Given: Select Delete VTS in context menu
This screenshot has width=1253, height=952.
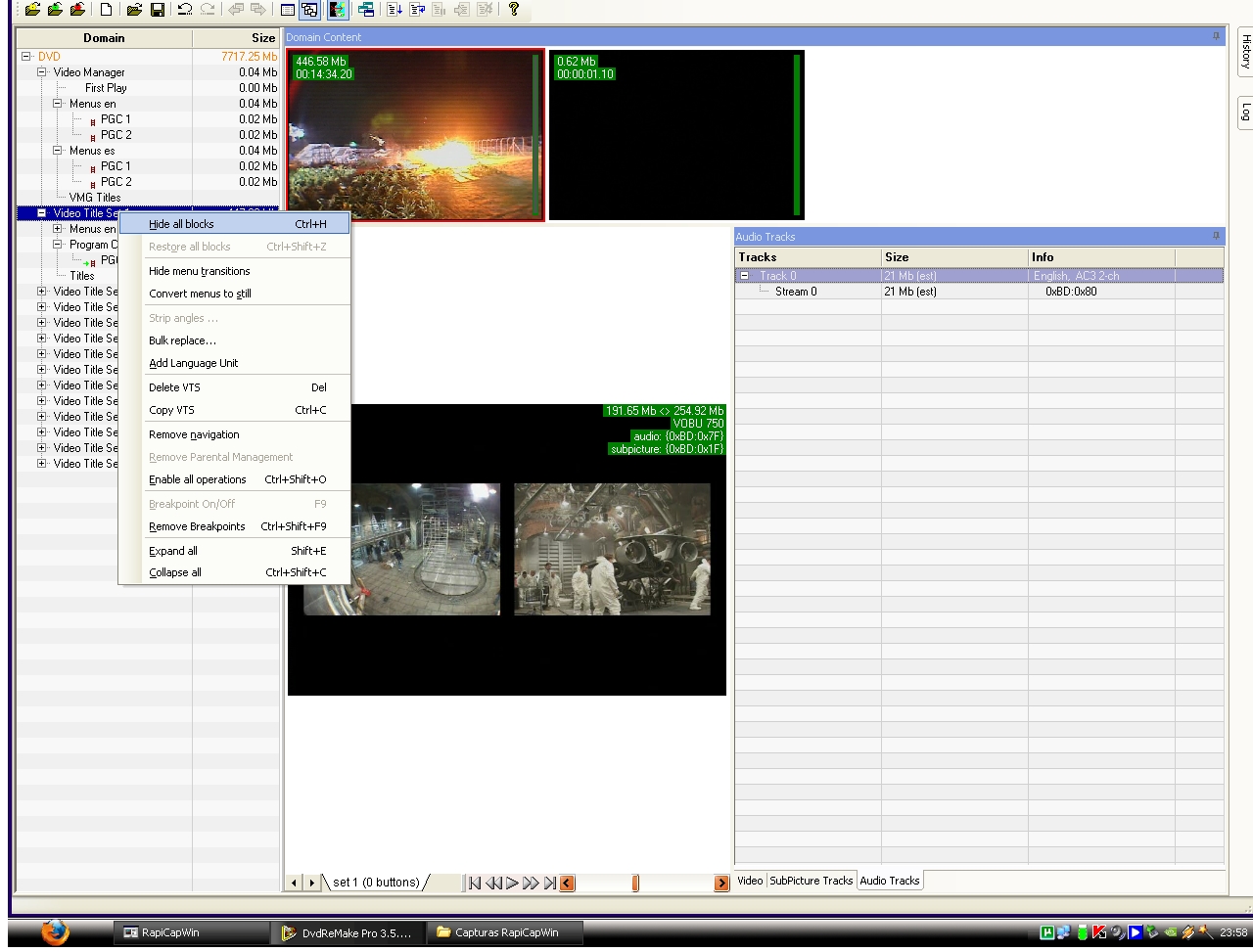Looking at the screenshot, I should pyautogui.click(x=234, y=387).
